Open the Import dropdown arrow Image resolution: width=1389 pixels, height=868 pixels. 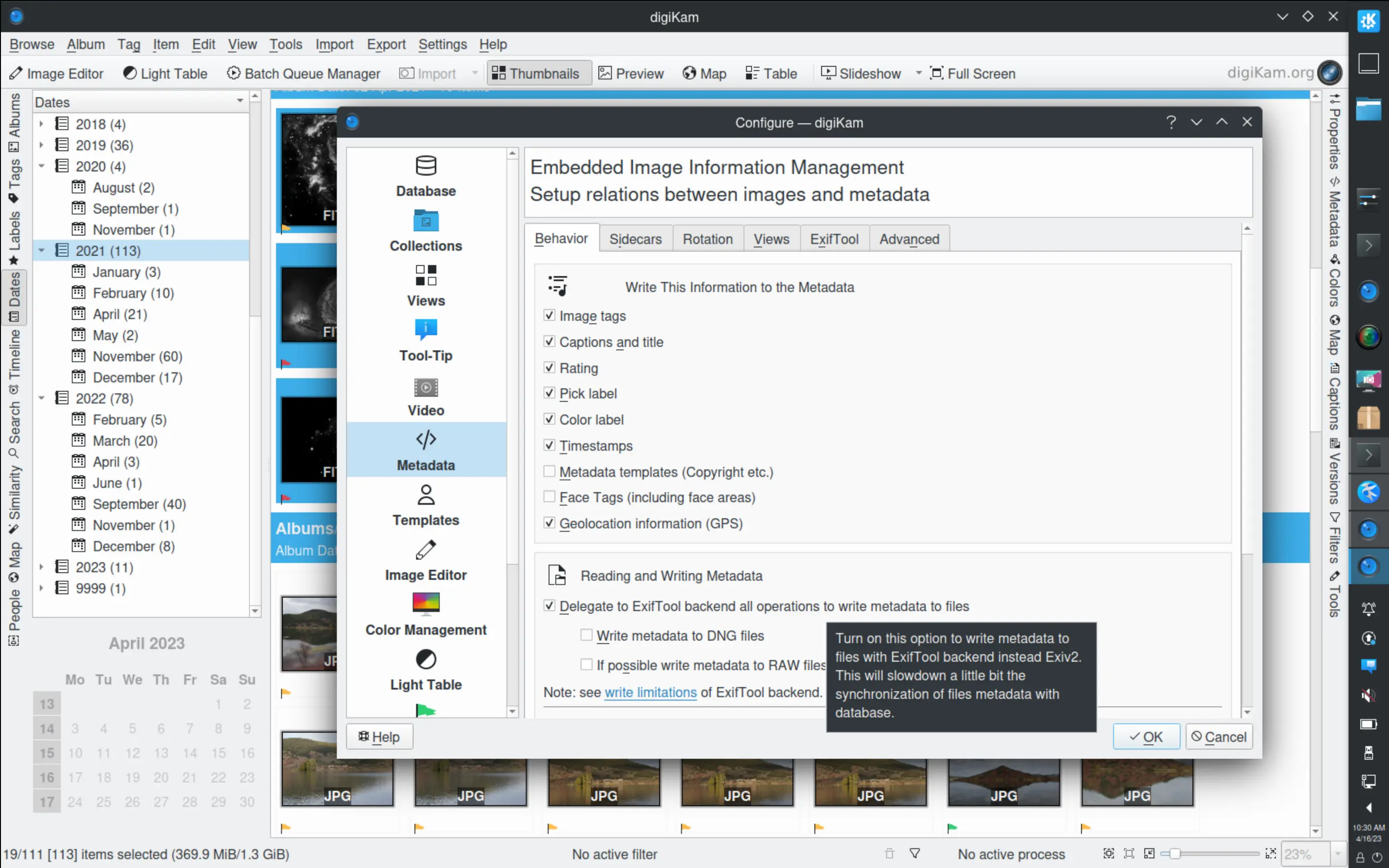click(x=474, y=73)
